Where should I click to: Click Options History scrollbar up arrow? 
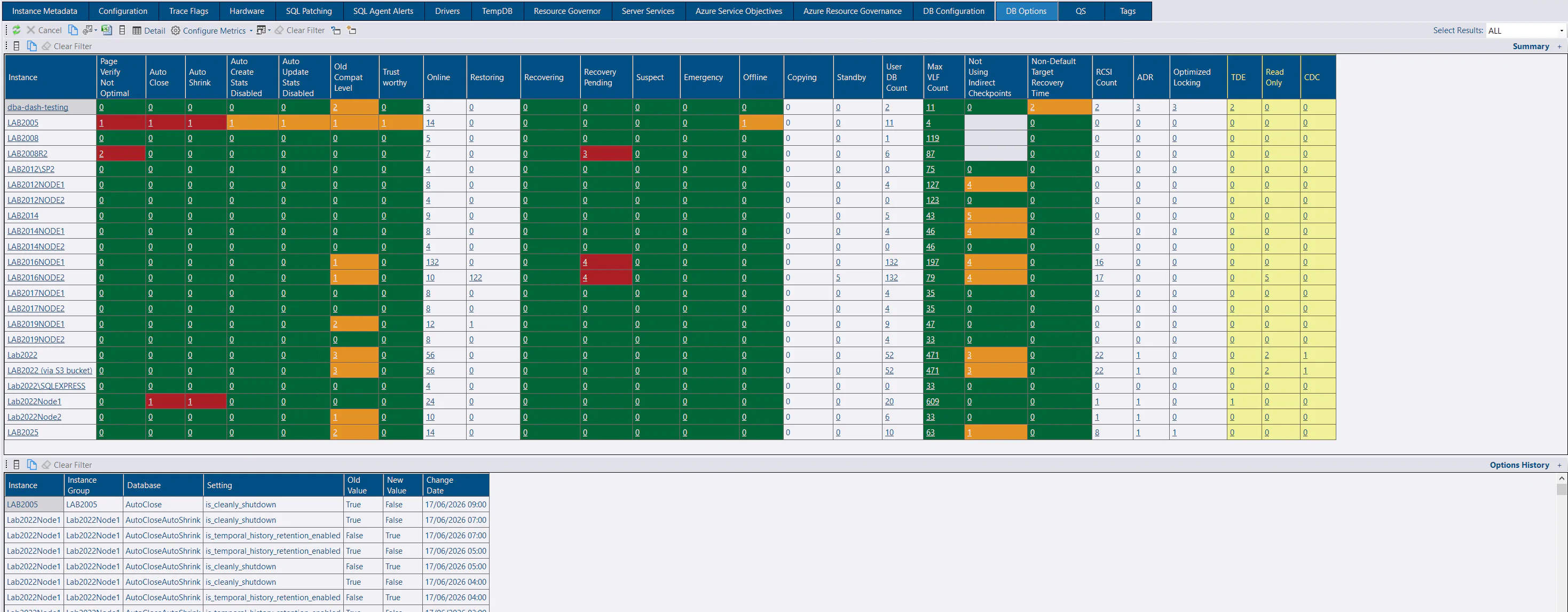[1561, 478]
